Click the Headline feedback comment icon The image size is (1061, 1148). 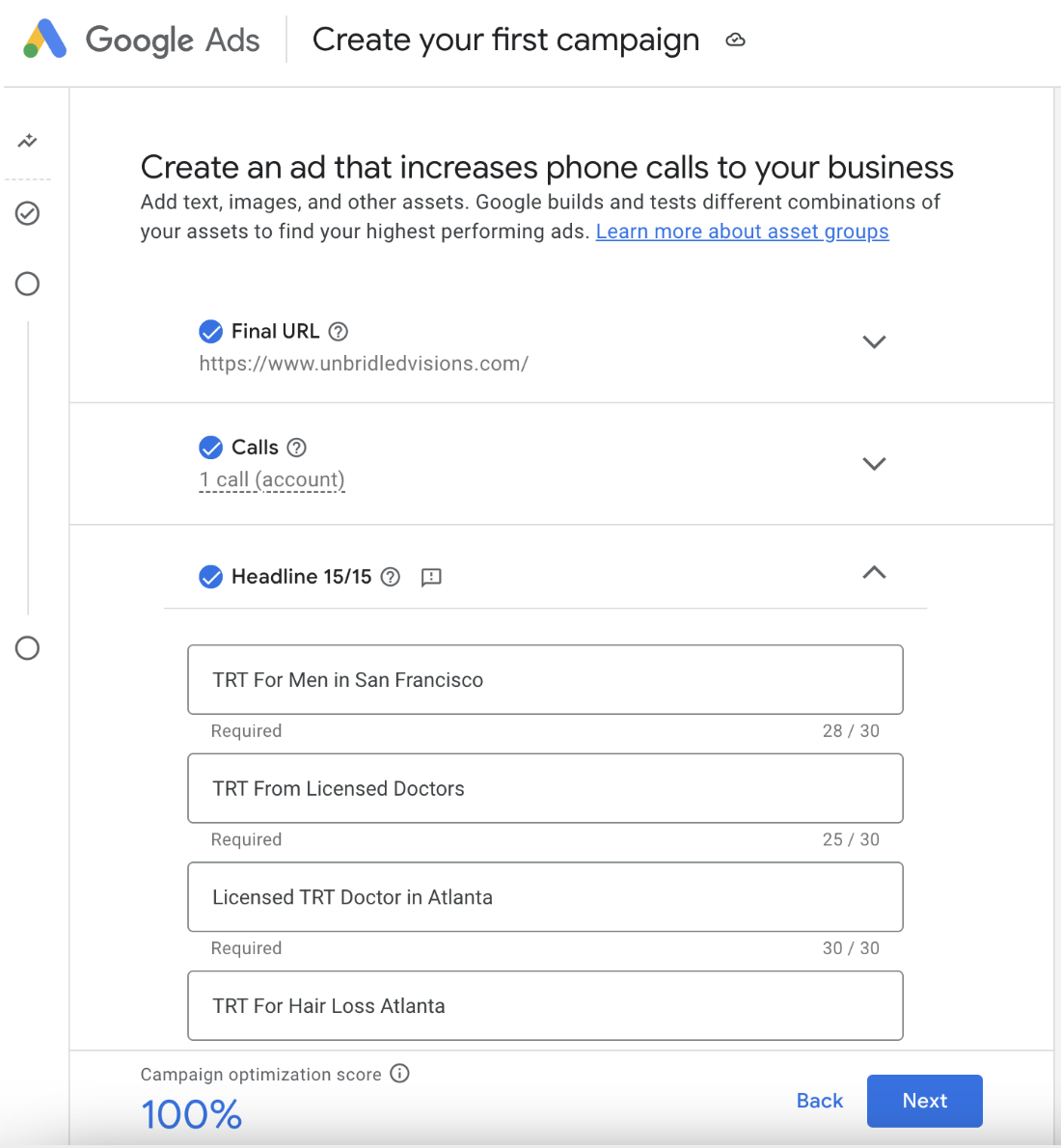point(431,577)
